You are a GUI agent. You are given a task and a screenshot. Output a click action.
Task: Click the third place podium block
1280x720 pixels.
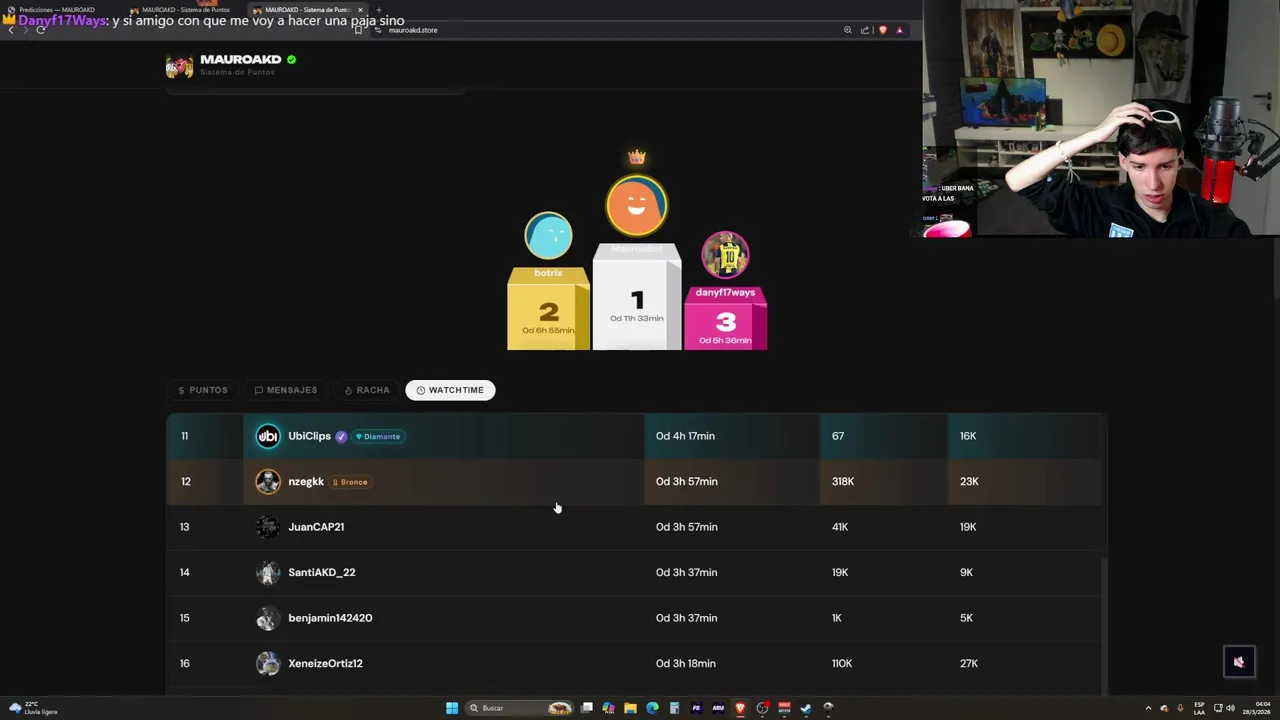[725, 318]
